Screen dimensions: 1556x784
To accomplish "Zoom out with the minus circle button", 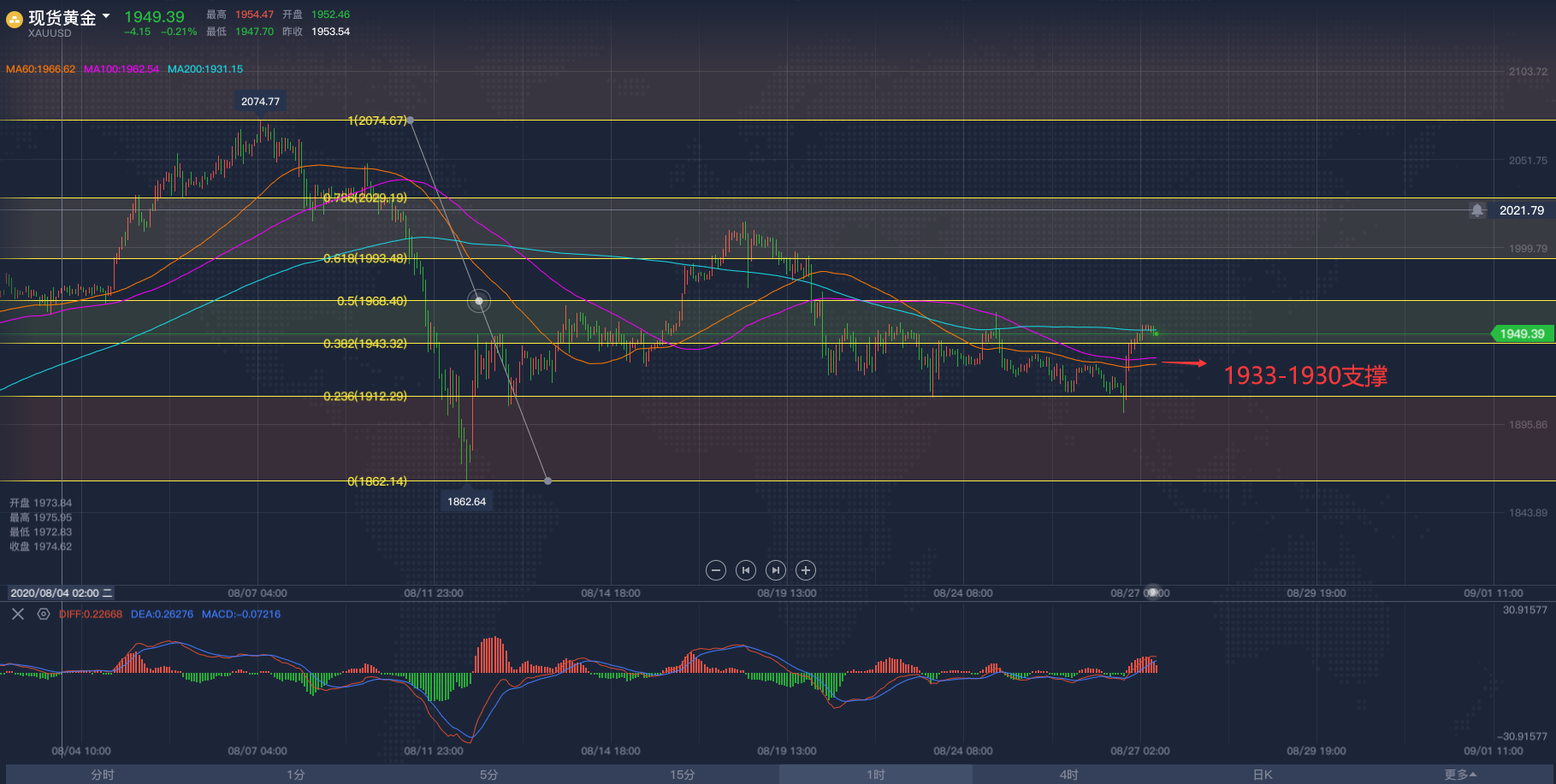I will 716,570.
